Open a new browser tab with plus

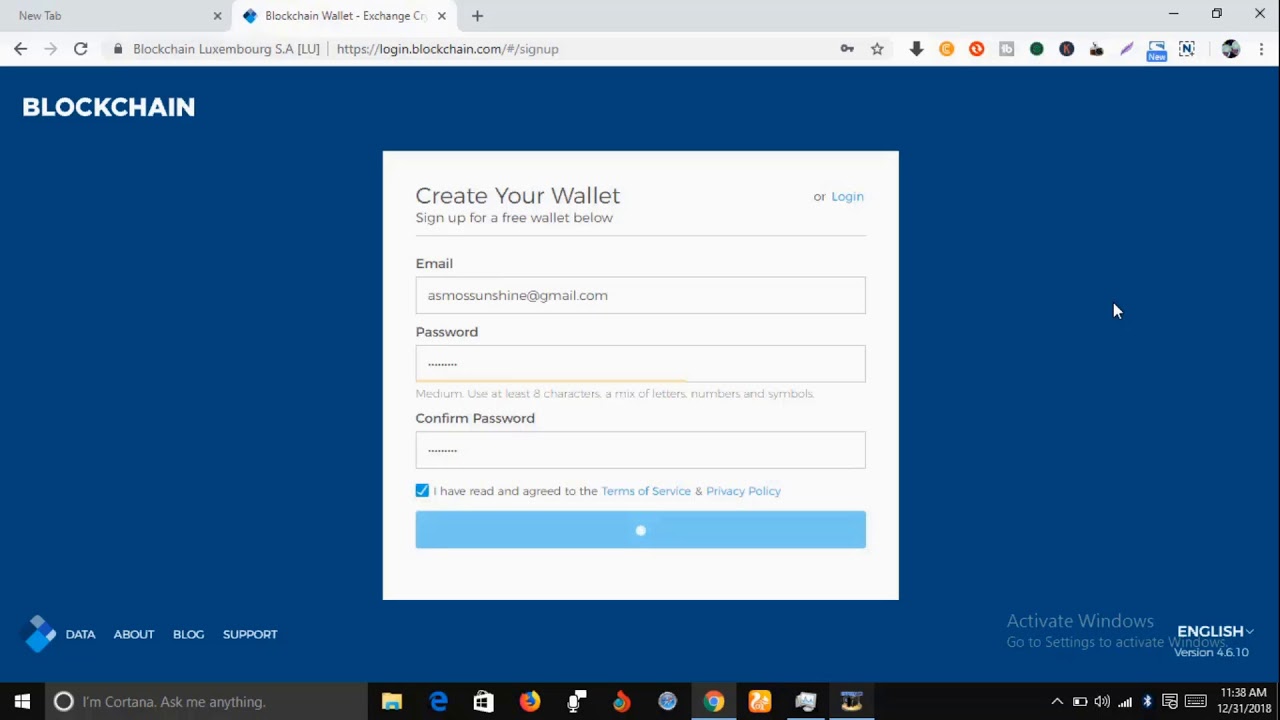[x=477, y=16]
